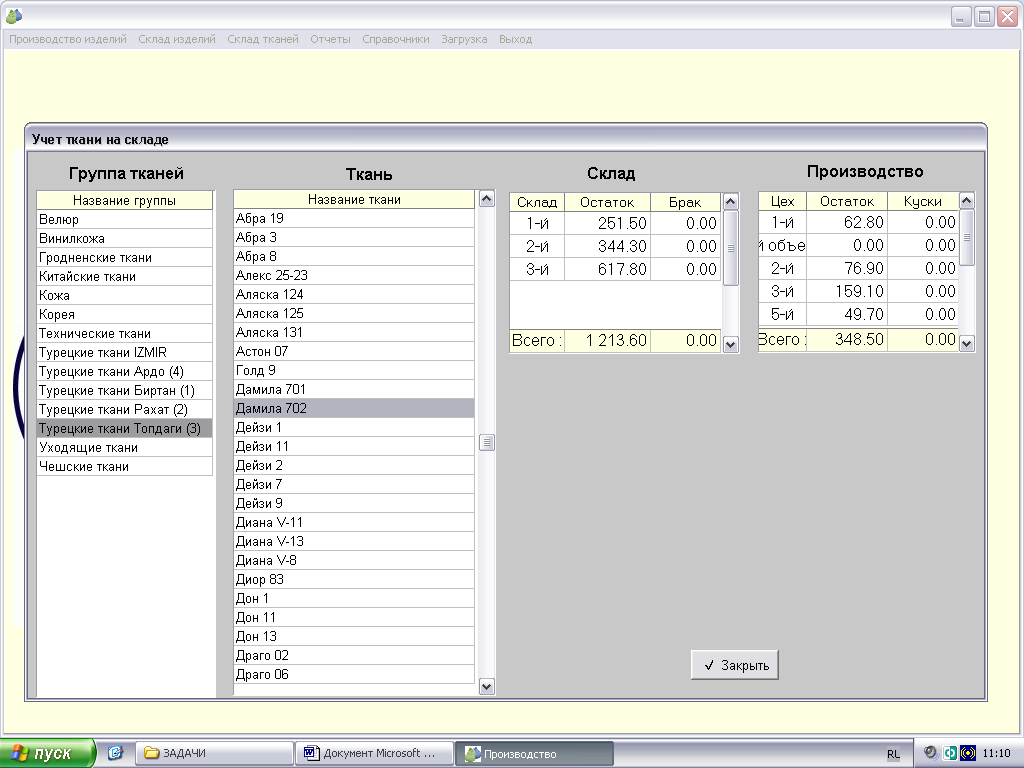Select fabric Астон 07

click(x=354, y=351)
